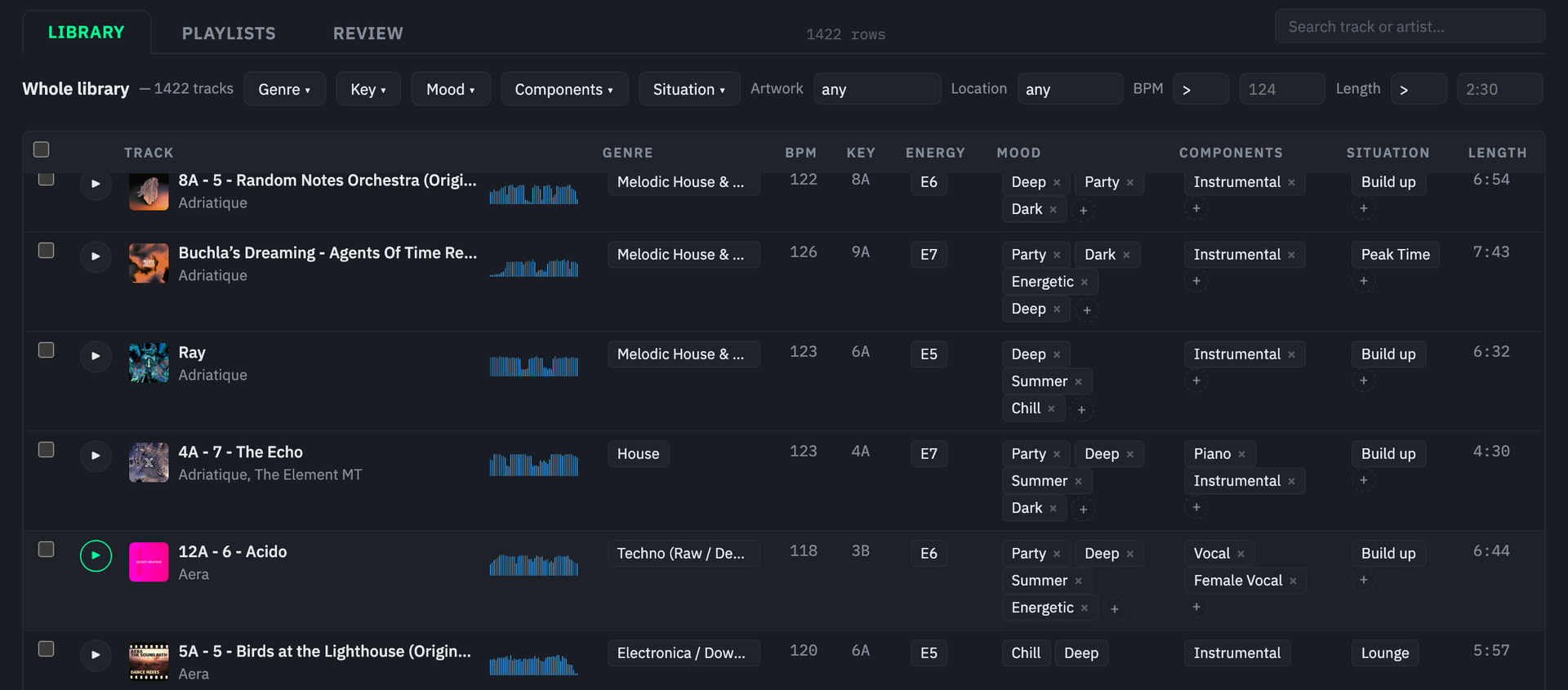The height and width of the screenshot is (690, 1568).
Task: Add a component to Acido
Action: tap(1196, 607)
